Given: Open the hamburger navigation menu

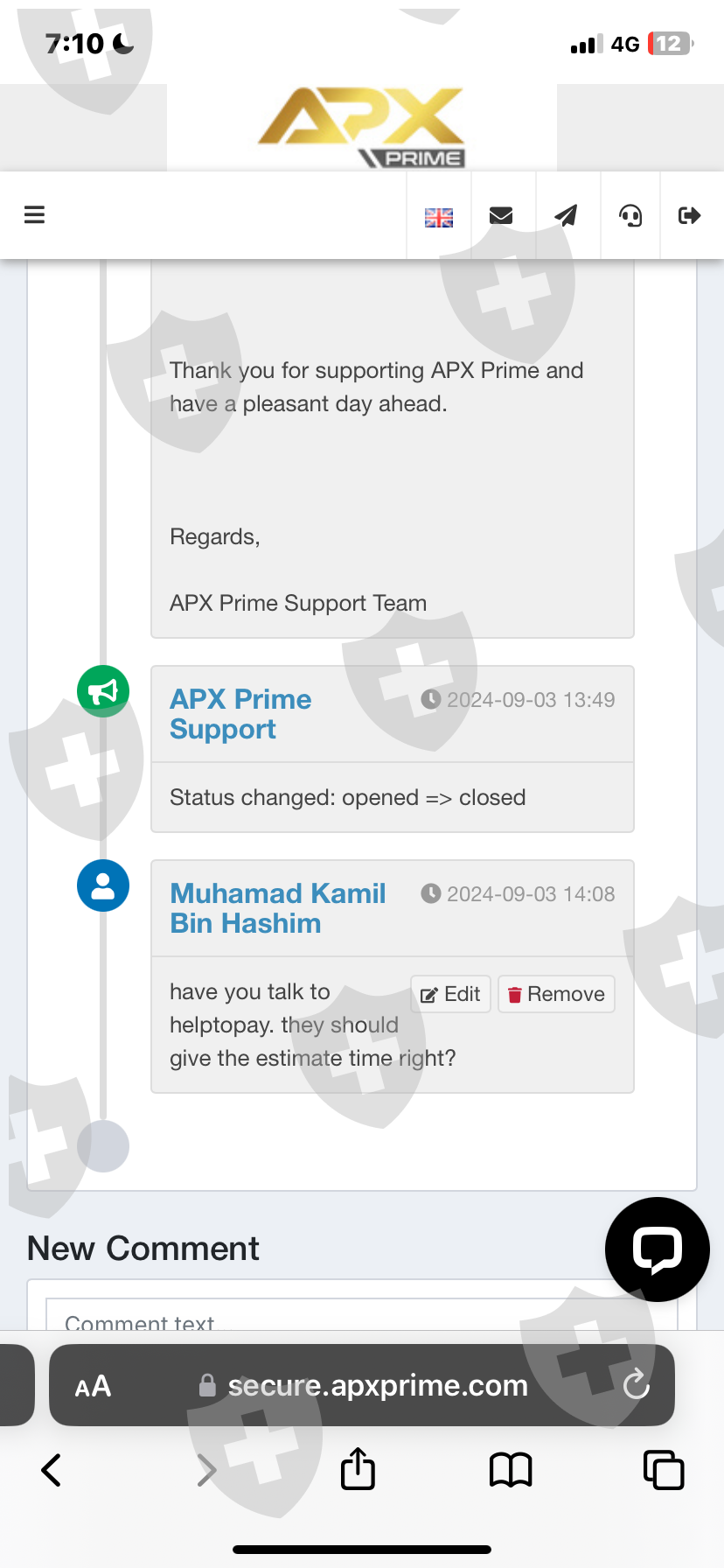Looking at the screenshot, I should [x=34, y=215].
